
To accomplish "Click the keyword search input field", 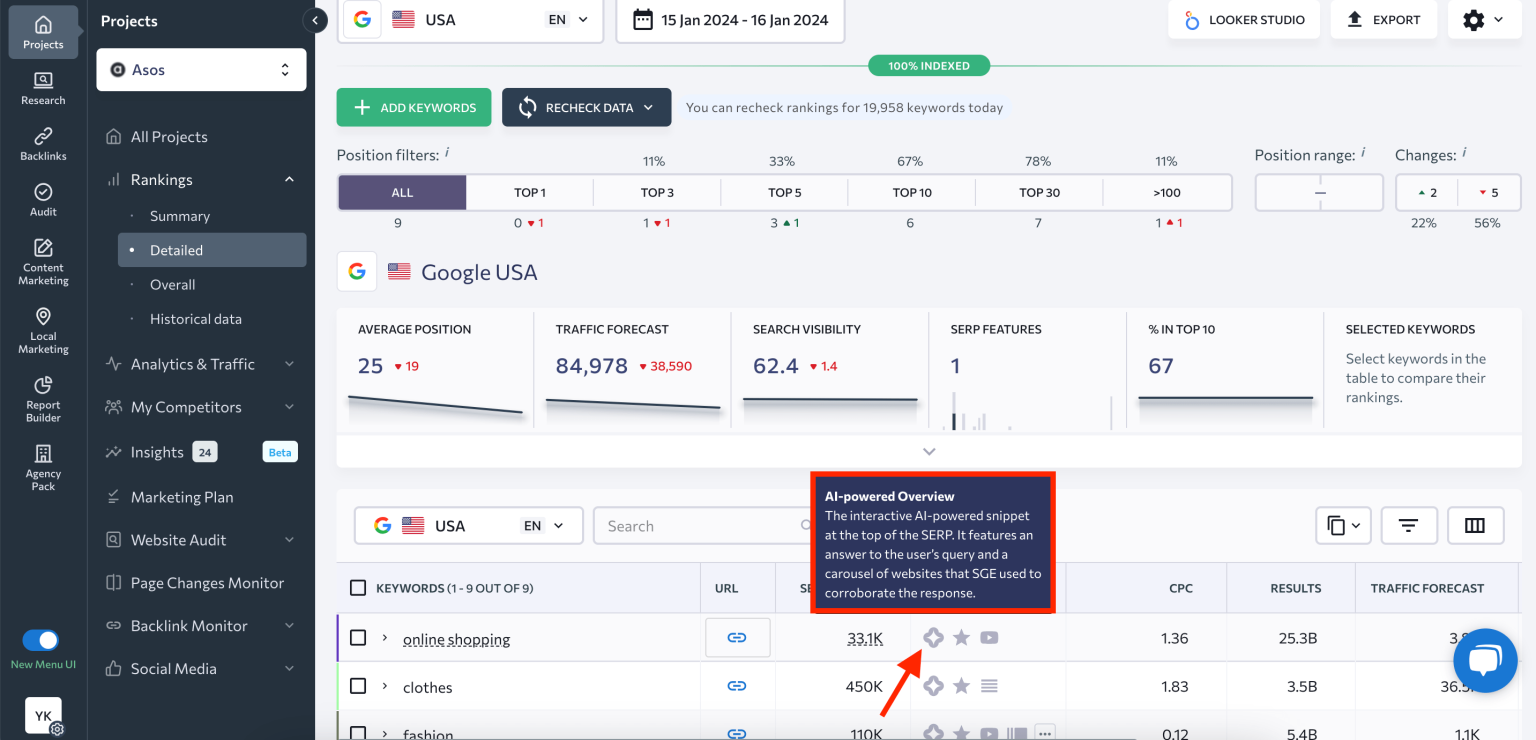I will (x=700, y=525).
